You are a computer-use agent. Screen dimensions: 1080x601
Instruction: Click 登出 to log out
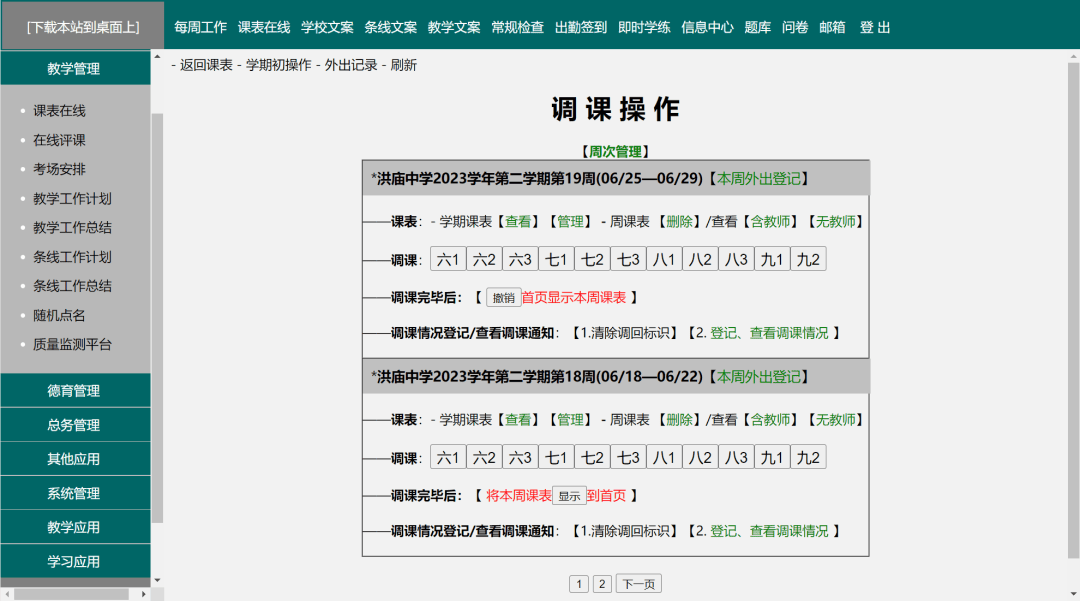coord(875,27)
